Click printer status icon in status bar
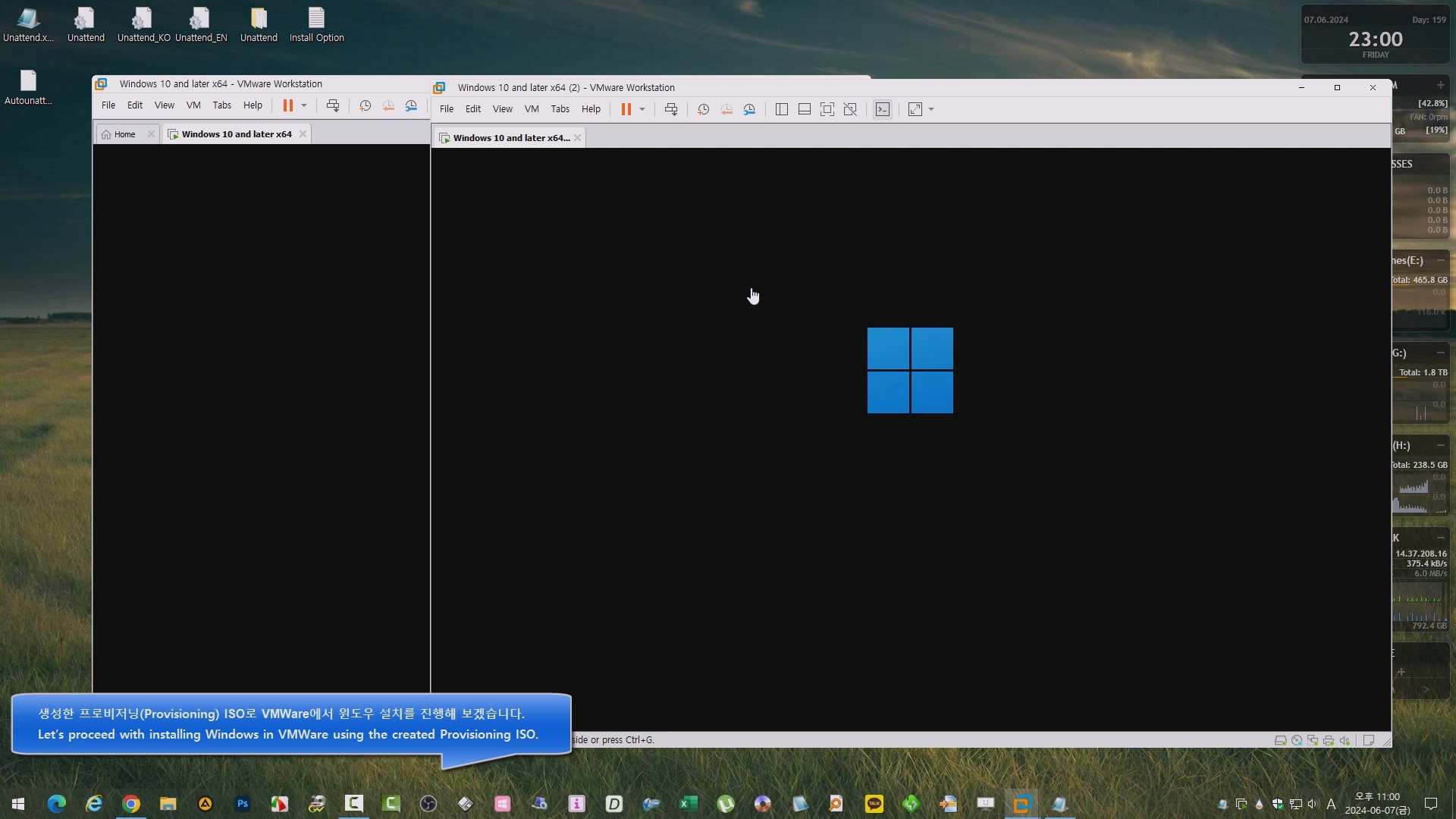Image resolution: width=1456 pixels, height=819 pixels. [1329, 740]
